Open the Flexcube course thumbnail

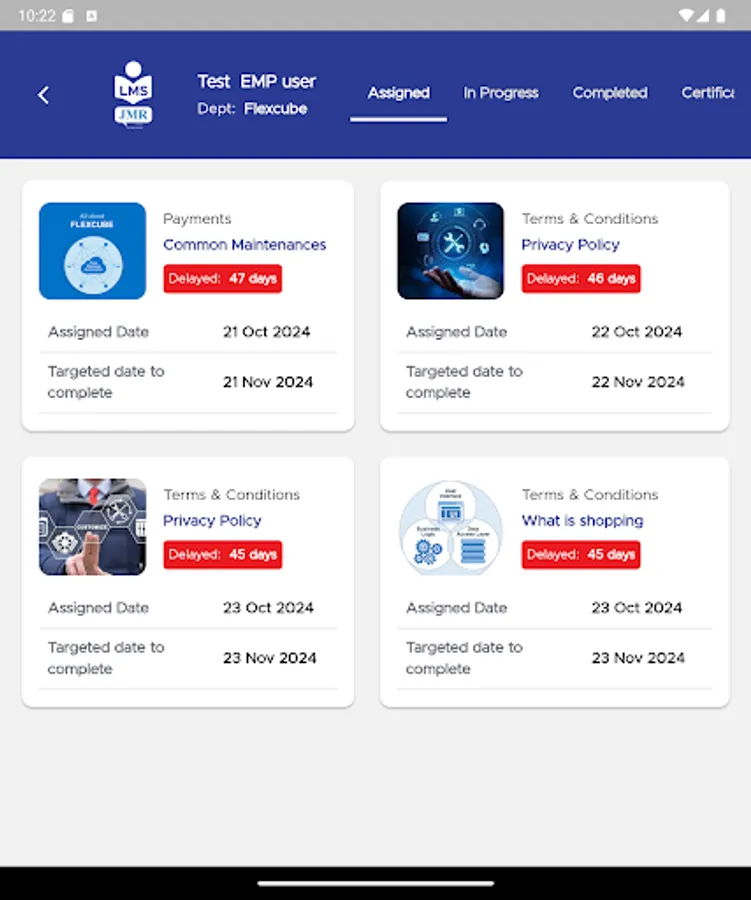click(92, 251)
